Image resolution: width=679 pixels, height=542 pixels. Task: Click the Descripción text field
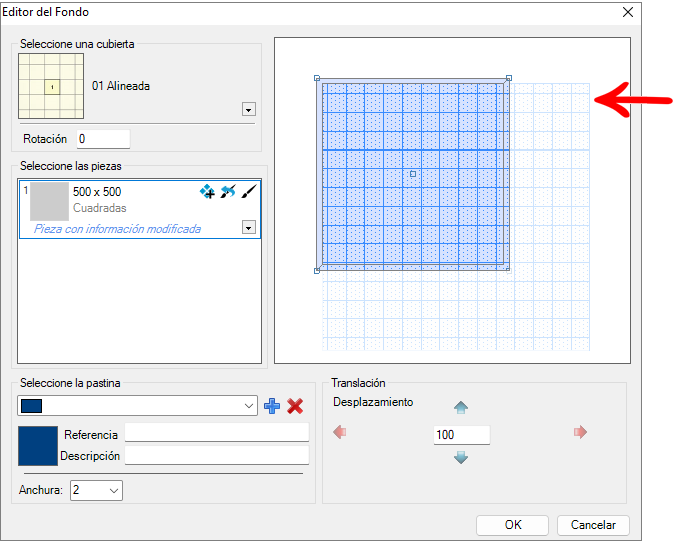pyautogui.click(x=217, y=455)
